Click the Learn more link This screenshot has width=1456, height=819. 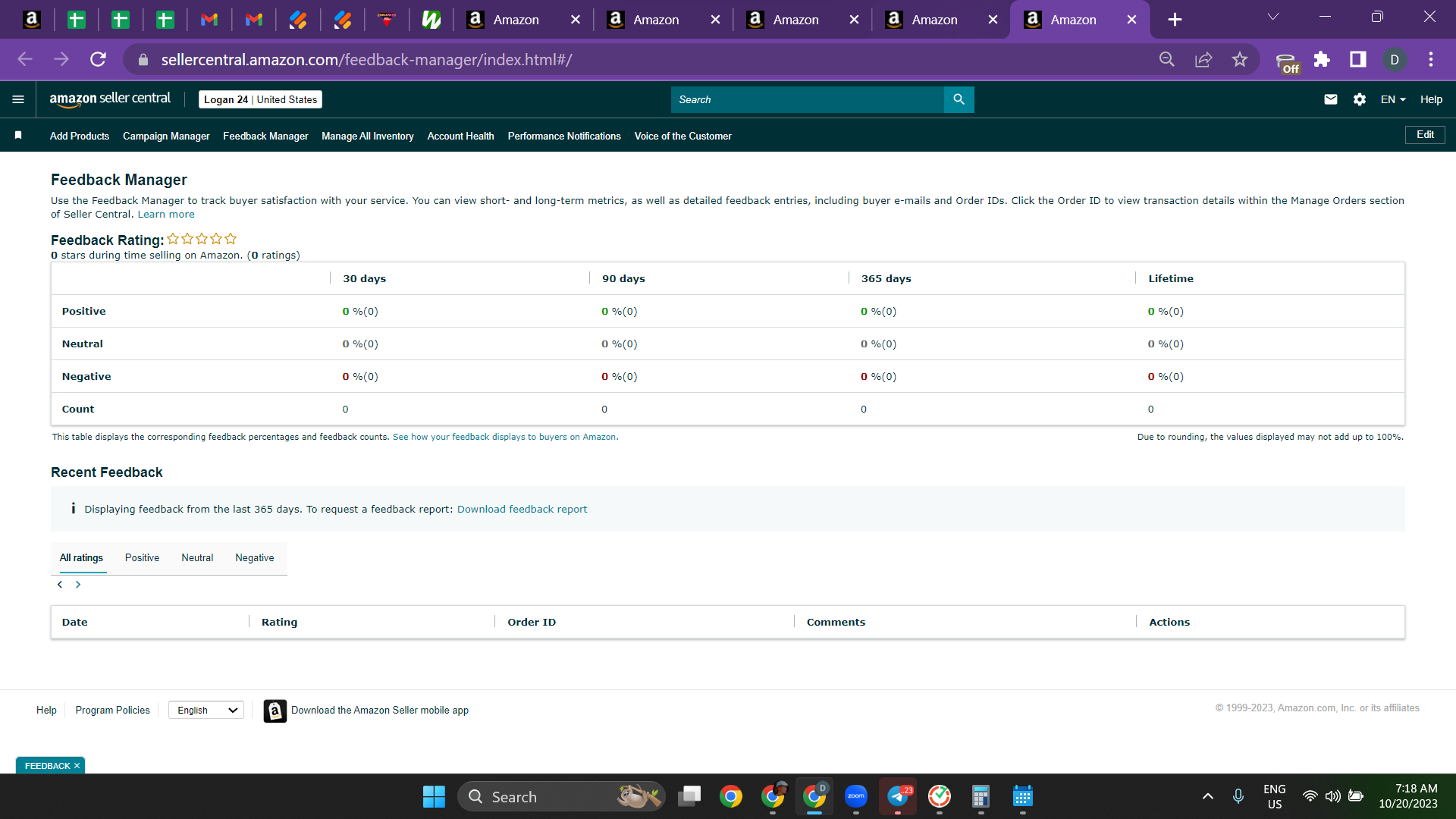click(x=166, y=215)
